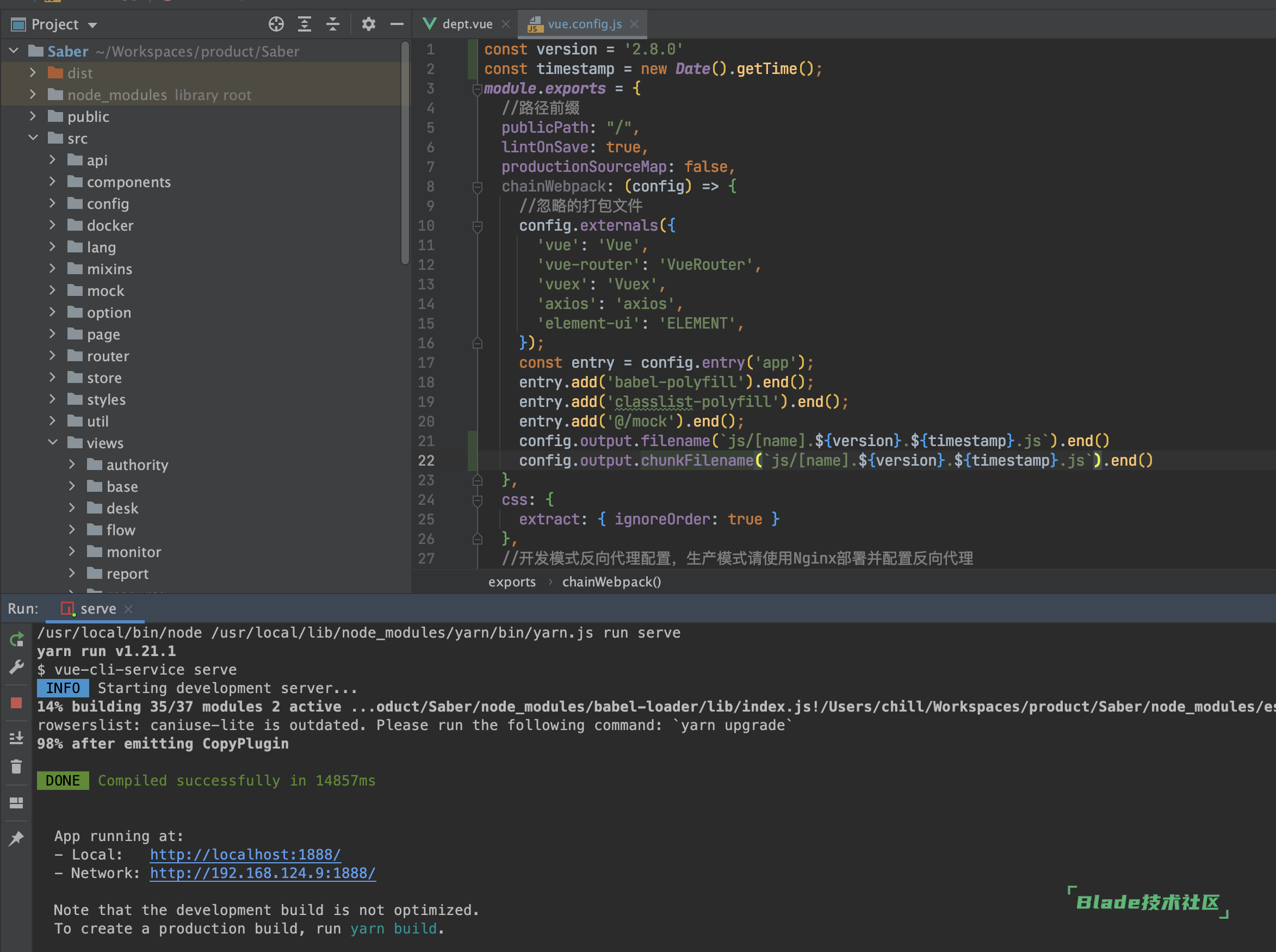Click the scroll to end icon in Run panel
The width and height of the screenshot is (1276, 952).
[17, 738]
